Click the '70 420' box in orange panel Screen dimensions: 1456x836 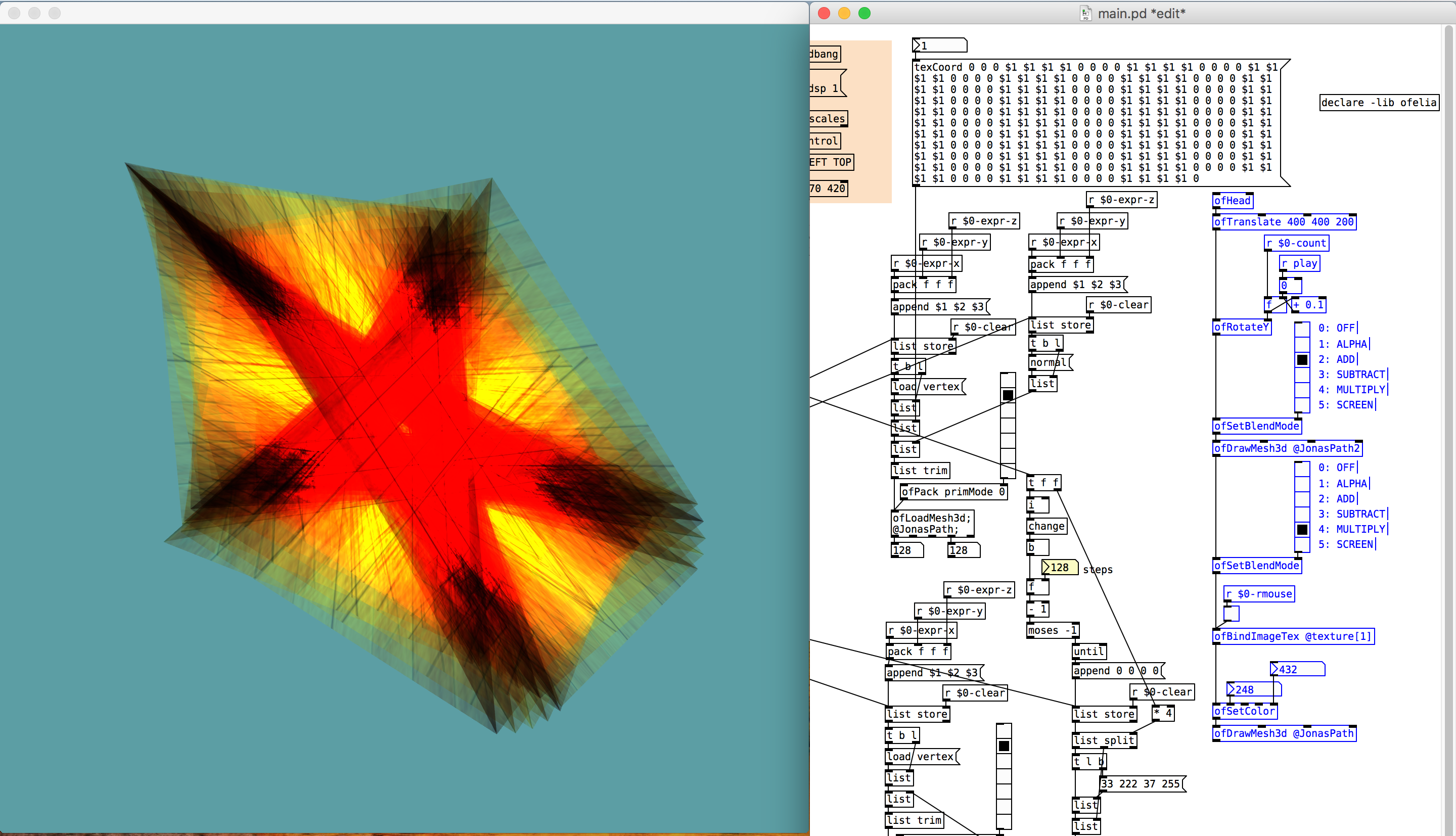click(828, 189)
